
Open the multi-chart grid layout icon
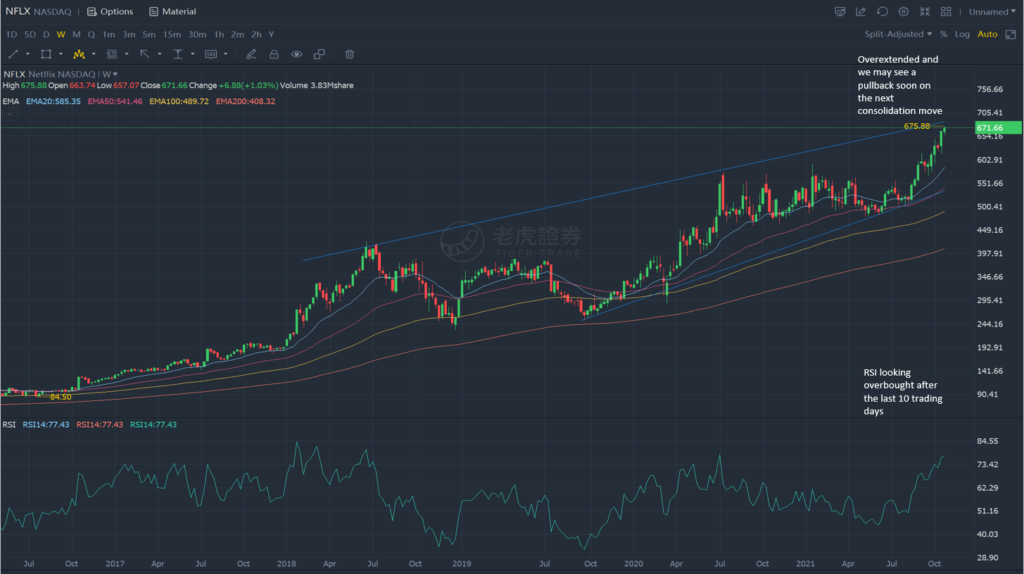coord(946,12)
